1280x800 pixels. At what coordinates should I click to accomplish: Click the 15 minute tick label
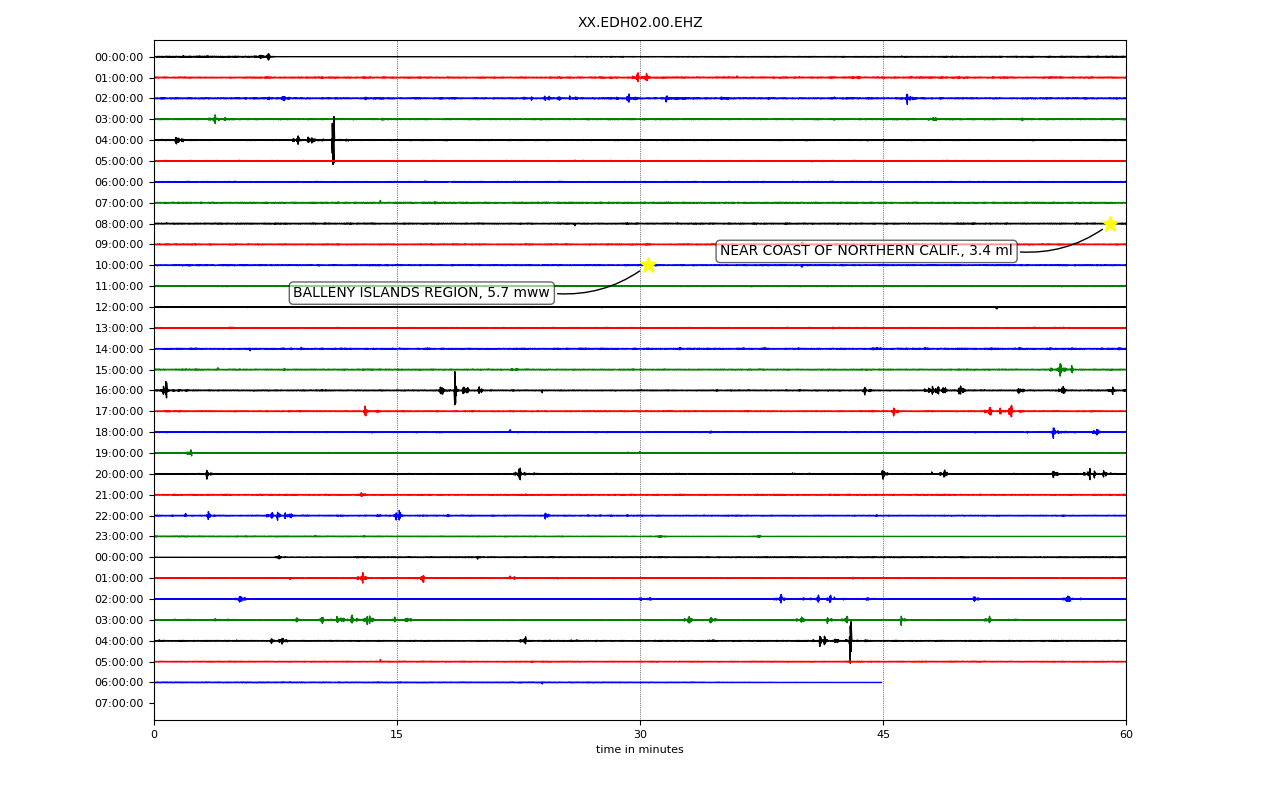point(397,735)
